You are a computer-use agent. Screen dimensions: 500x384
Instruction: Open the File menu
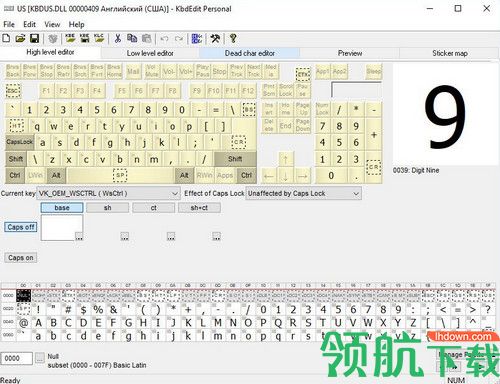[x=9, y=24]
